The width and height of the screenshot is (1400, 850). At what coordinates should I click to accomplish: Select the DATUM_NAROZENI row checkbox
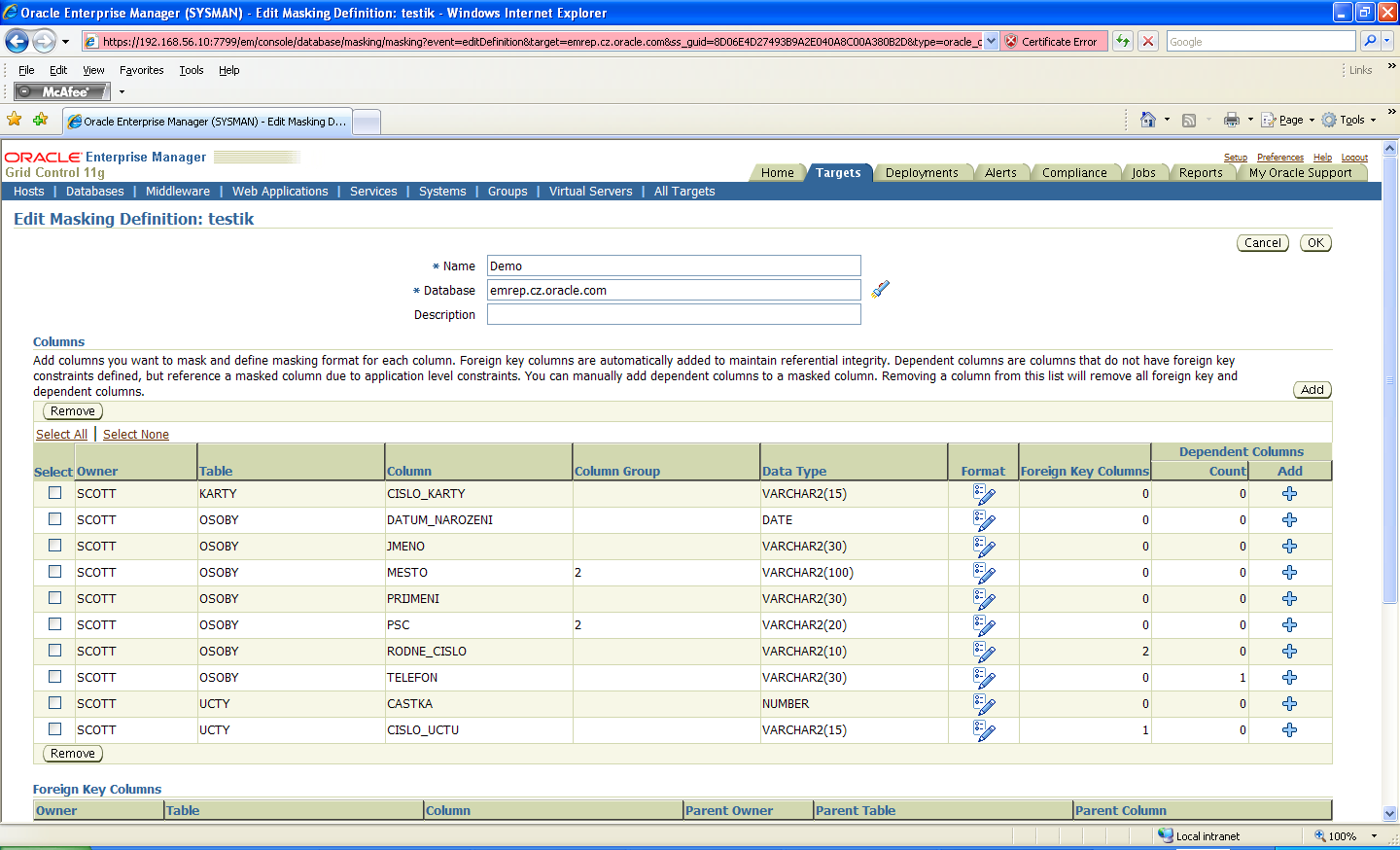55,519
